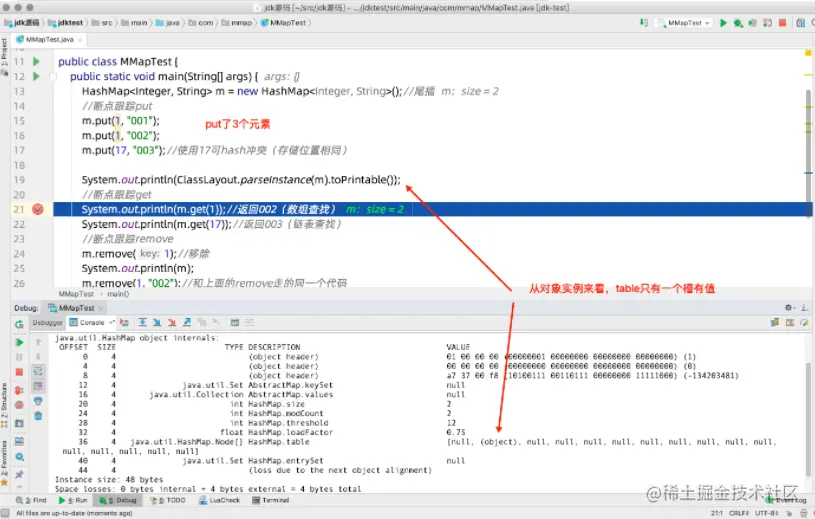Click the run gutter arrow on line 12
The height and width of the screenshot is (519, 815).
coord(36,76)
